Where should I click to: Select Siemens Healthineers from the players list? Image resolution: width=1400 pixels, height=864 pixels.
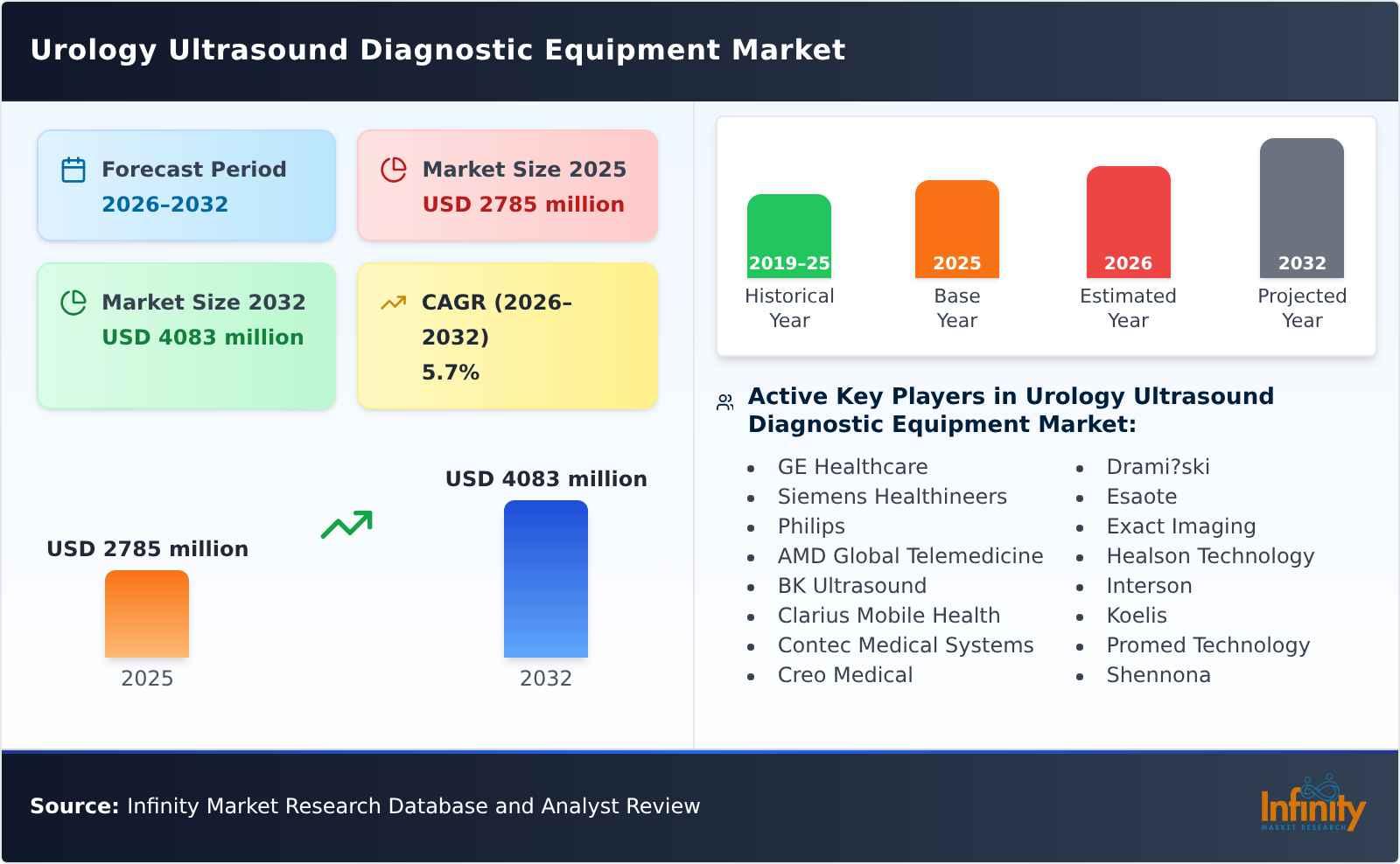point(892,496)
